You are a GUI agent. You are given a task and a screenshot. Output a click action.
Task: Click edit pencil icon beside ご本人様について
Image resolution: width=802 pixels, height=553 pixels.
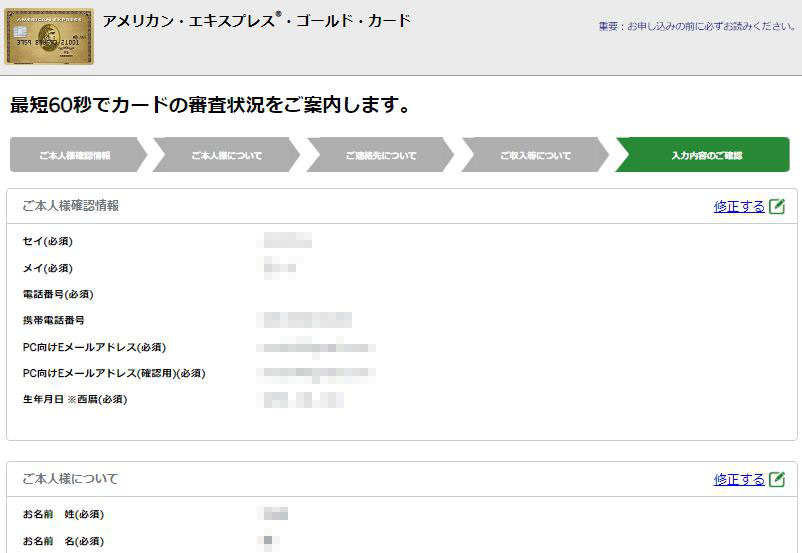(777, 479)
